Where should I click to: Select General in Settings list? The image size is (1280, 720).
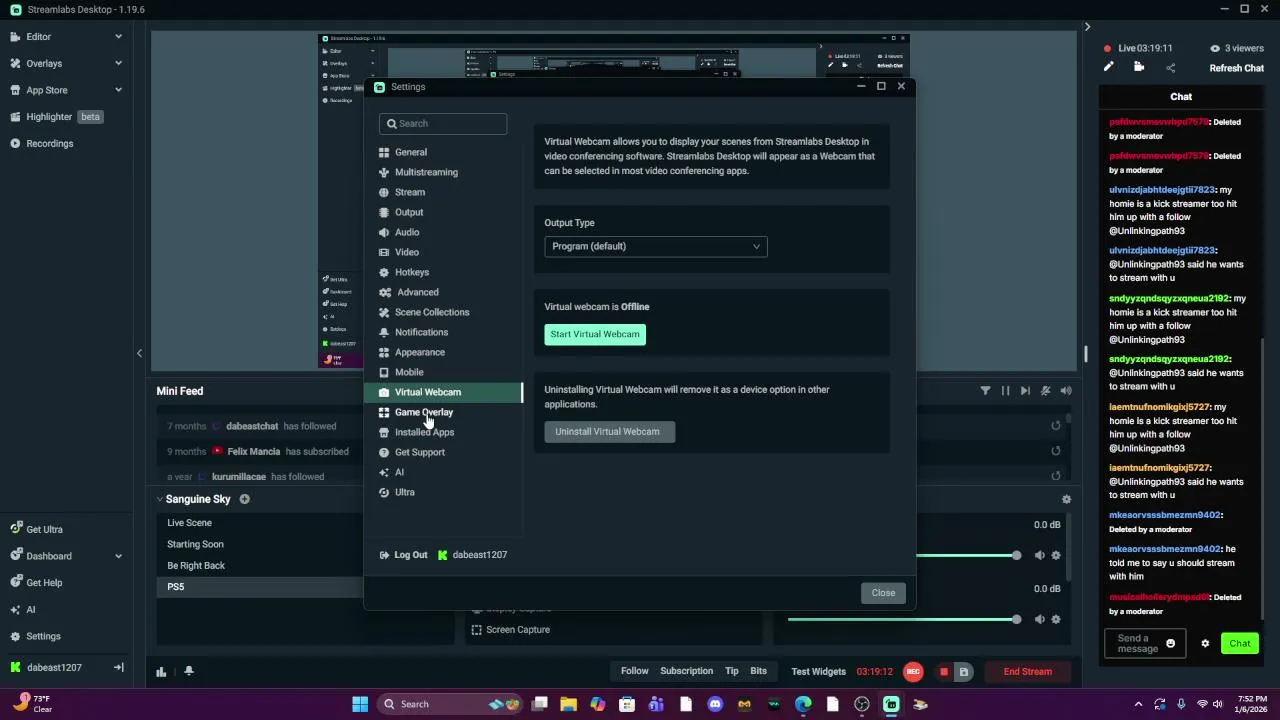pos(444,152)
